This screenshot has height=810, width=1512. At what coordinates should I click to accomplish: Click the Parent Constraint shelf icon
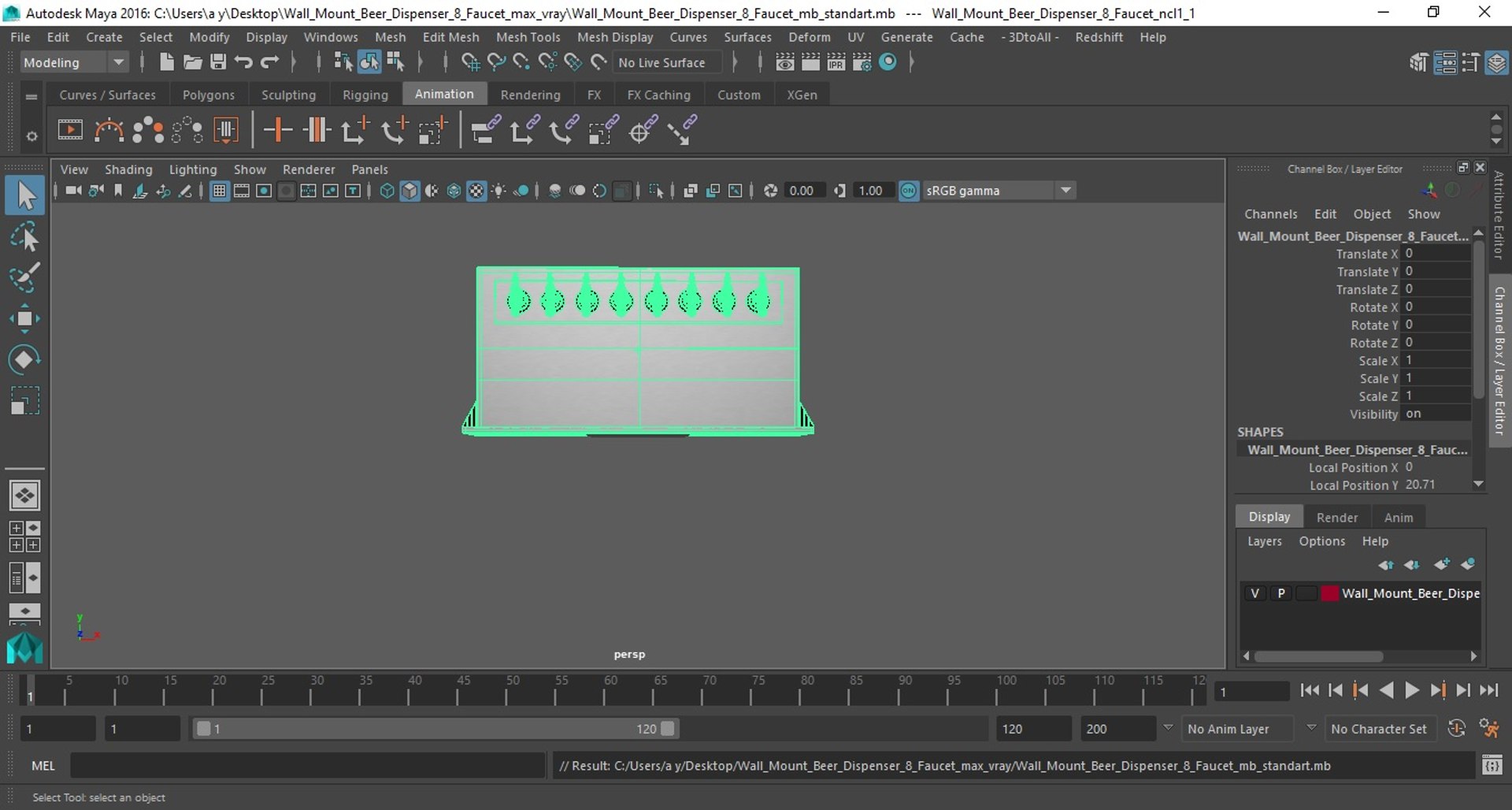tap(486, 131)
